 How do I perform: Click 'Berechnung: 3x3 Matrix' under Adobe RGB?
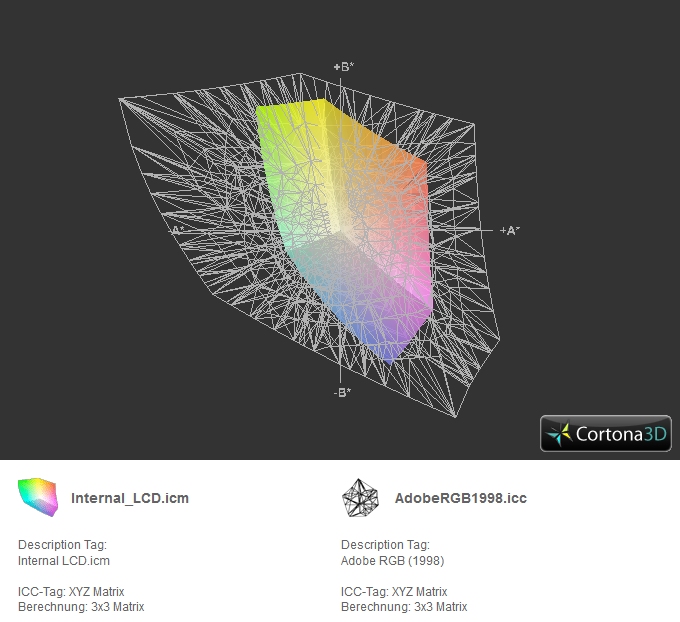pos(404,607)
